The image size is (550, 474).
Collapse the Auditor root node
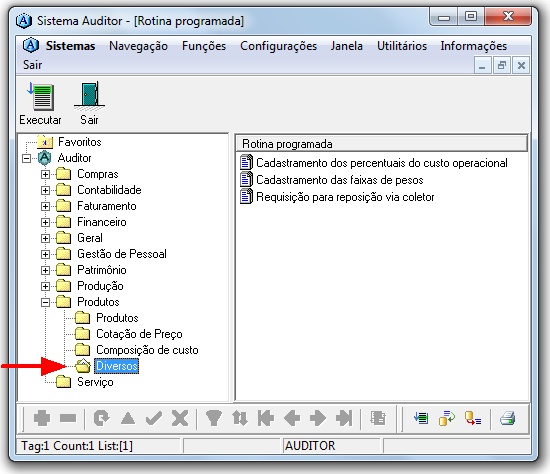point(26,158)
